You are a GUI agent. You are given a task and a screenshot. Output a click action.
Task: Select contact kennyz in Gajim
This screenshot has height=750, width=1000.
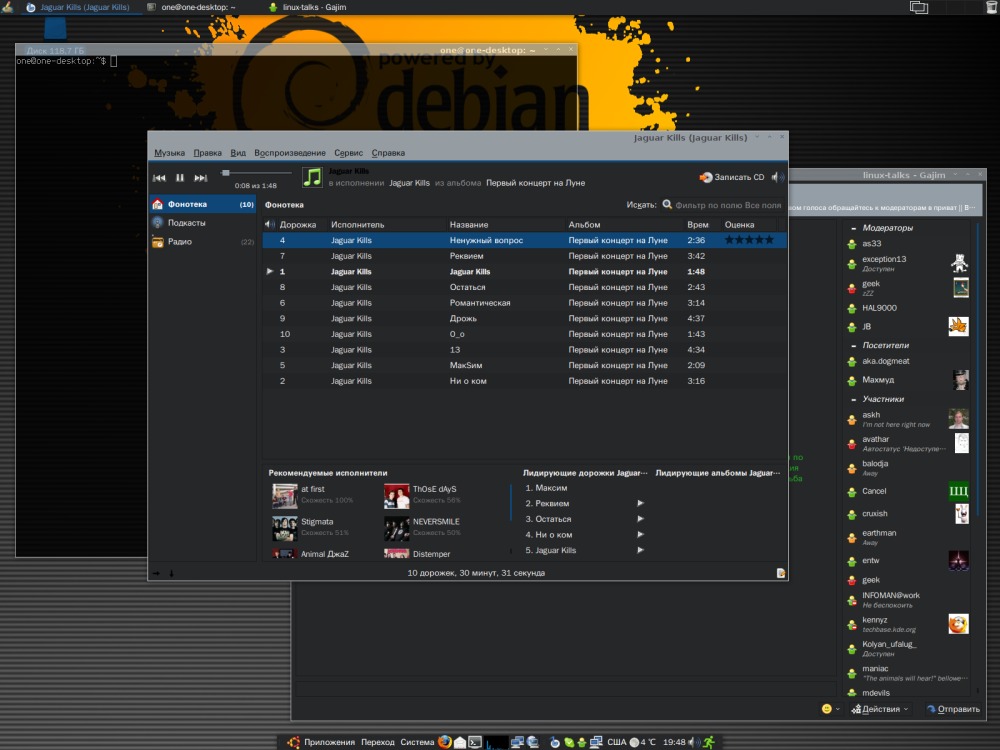(x=908, y=624)
